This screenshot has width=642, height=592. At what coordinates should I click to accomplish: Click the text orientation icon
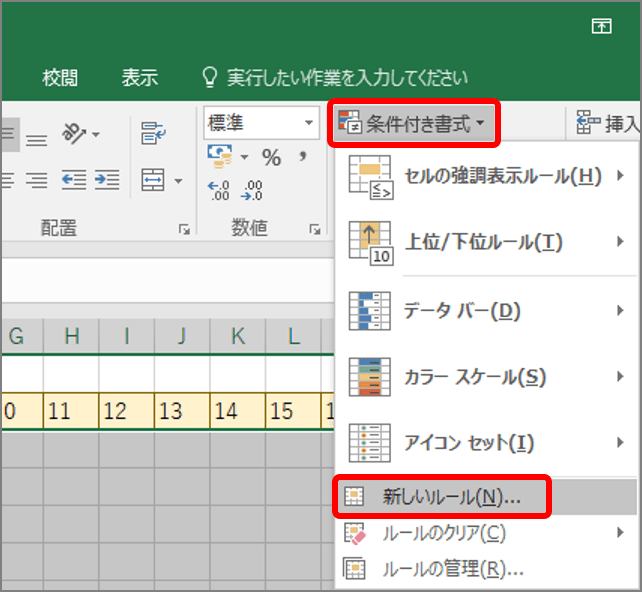(74, 133)
